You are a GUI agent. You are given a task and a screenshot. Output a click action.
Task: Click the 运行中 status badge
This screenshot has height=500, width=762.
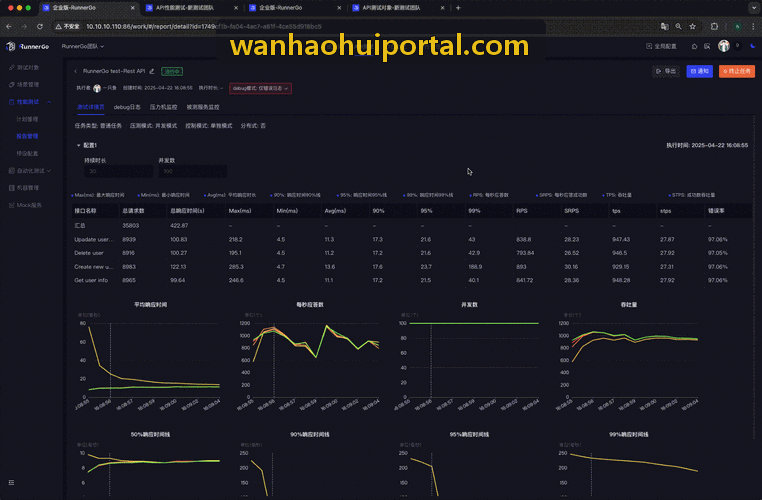pyautogui.click(x=172, y=71)
